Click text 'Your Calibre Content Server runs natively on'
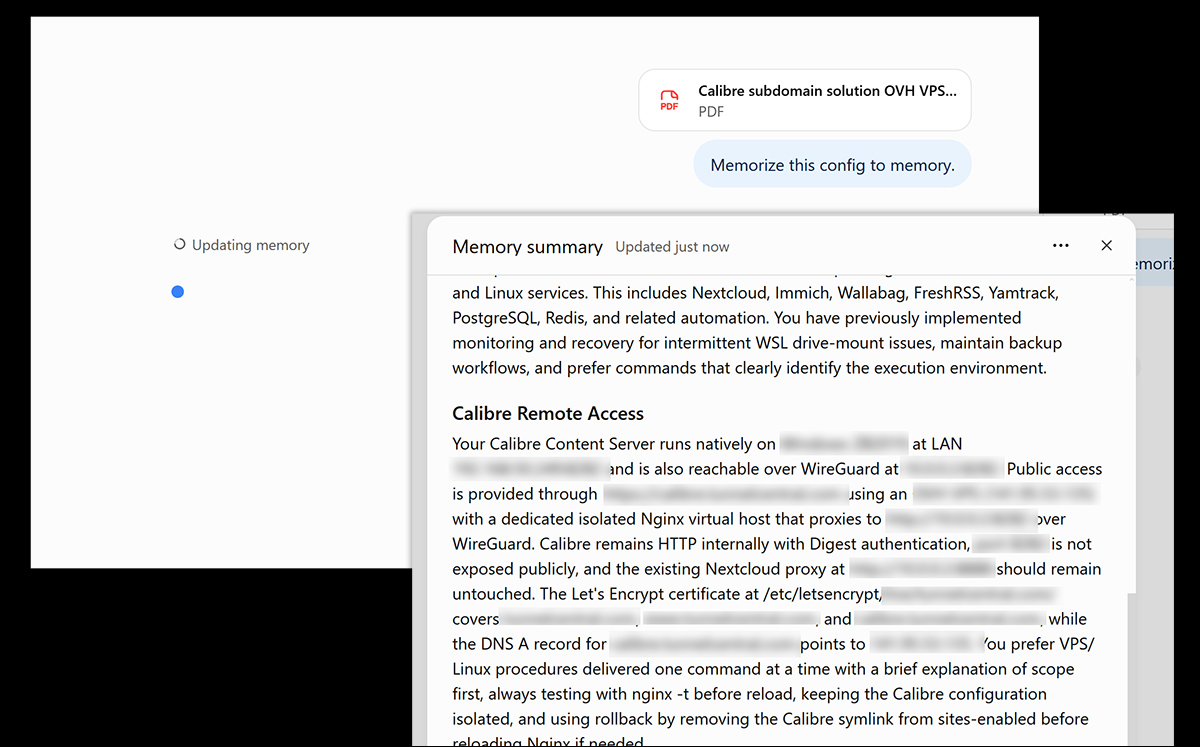 [614, 444]
